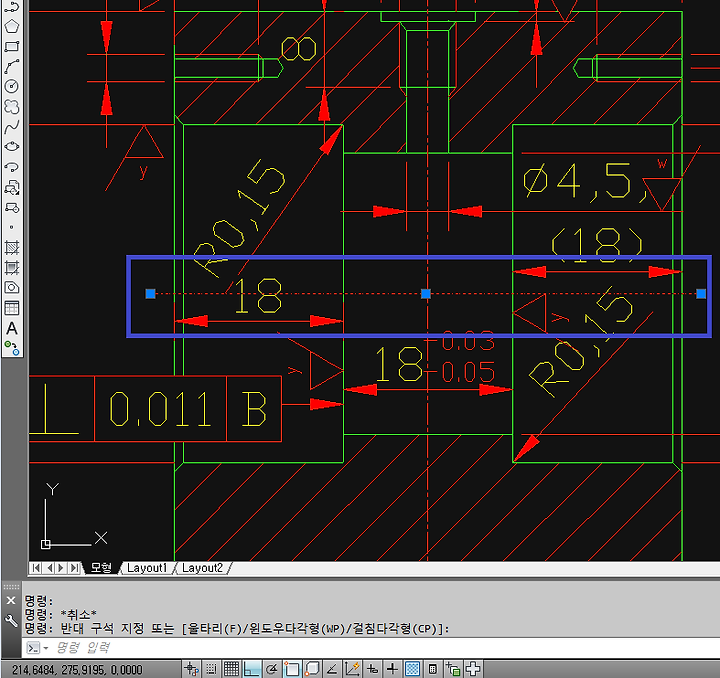Viewport: 720px width, 678px height.
Task: Open the Hatch tool
Action: (x=11, y=247)
